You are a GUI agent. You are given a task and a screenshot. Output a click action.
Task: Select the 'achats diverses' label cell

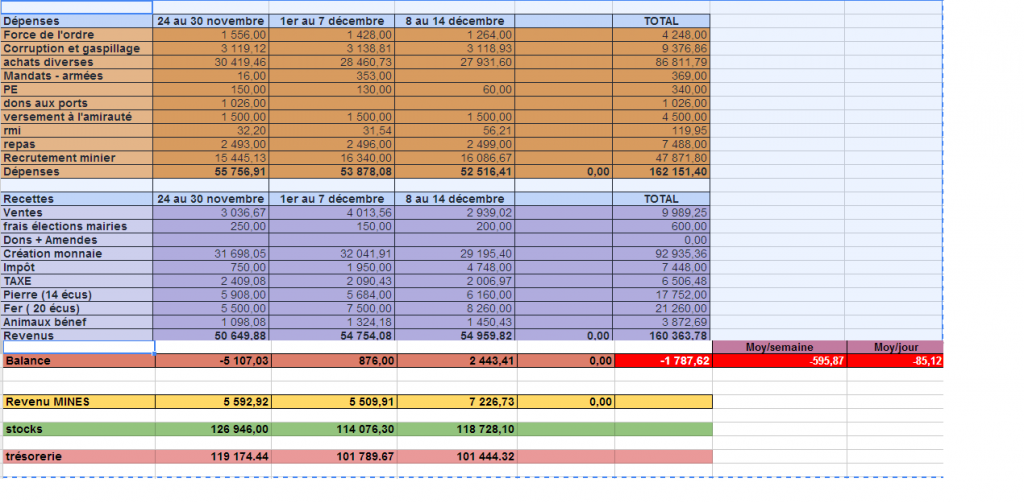(x=77, y=62)
